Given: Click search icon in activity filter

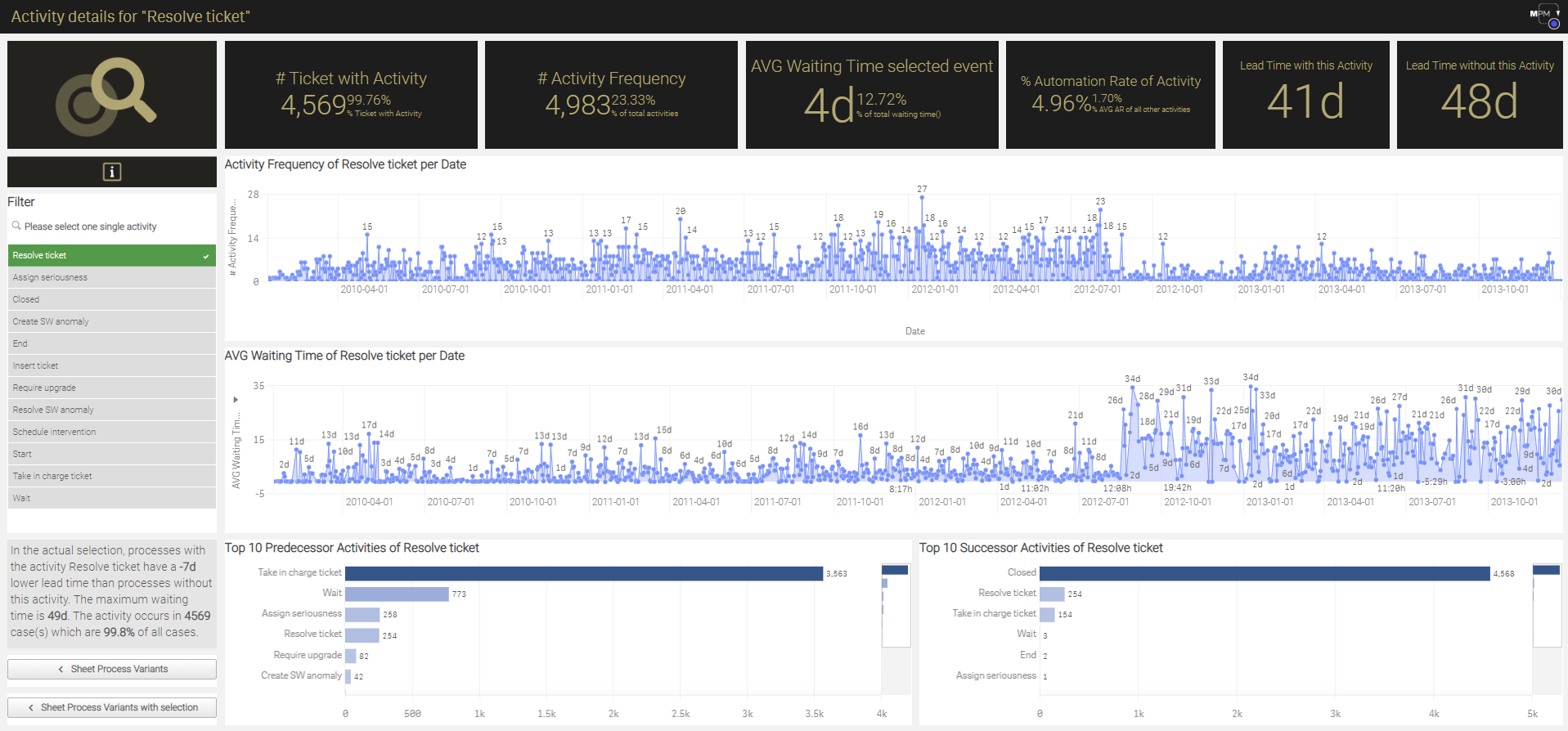Looking at the screenshot, I should (x=16, y=226).
